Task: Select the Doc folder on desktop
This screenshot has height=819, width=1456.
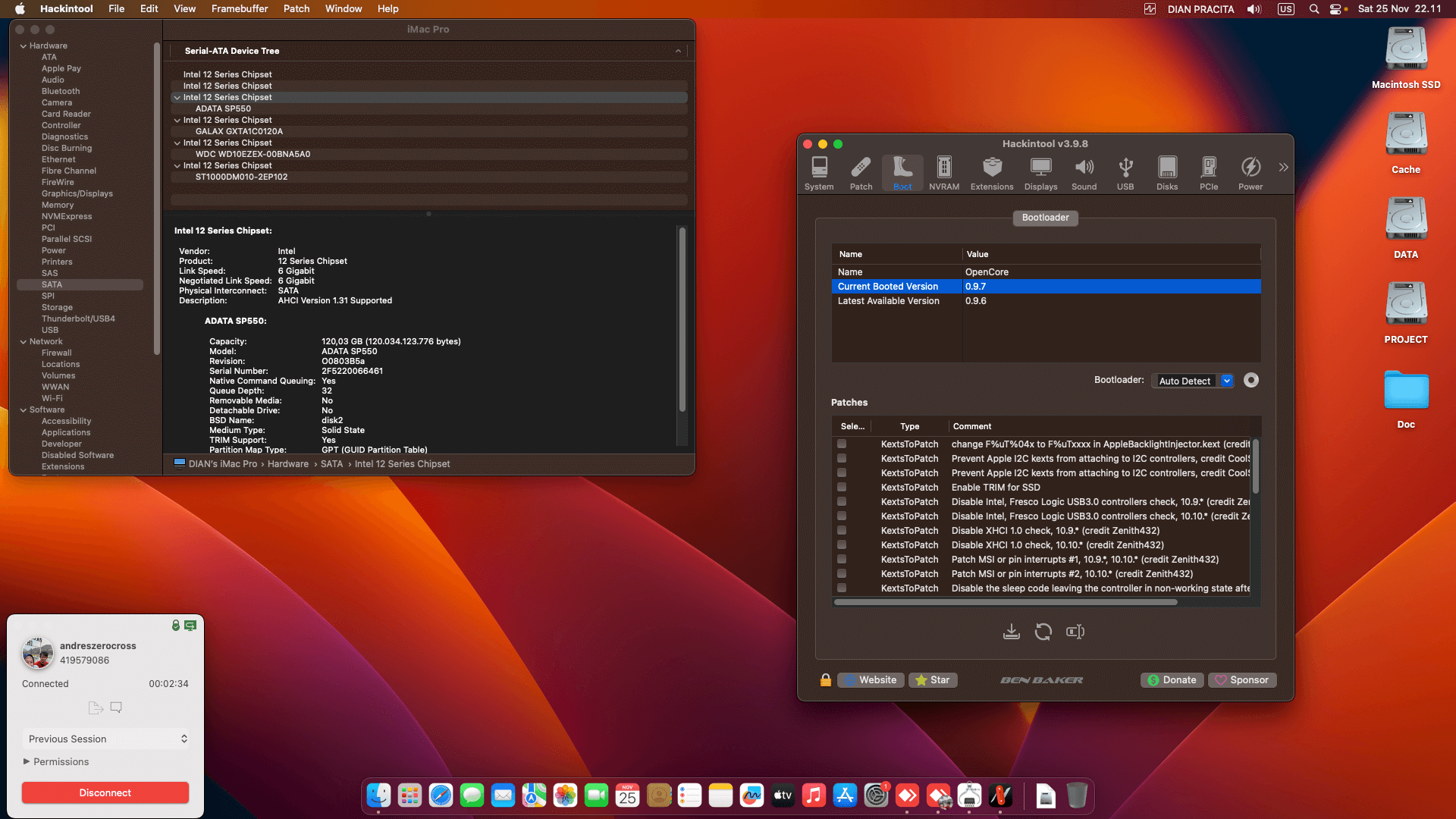Action: pos(1406,398)
